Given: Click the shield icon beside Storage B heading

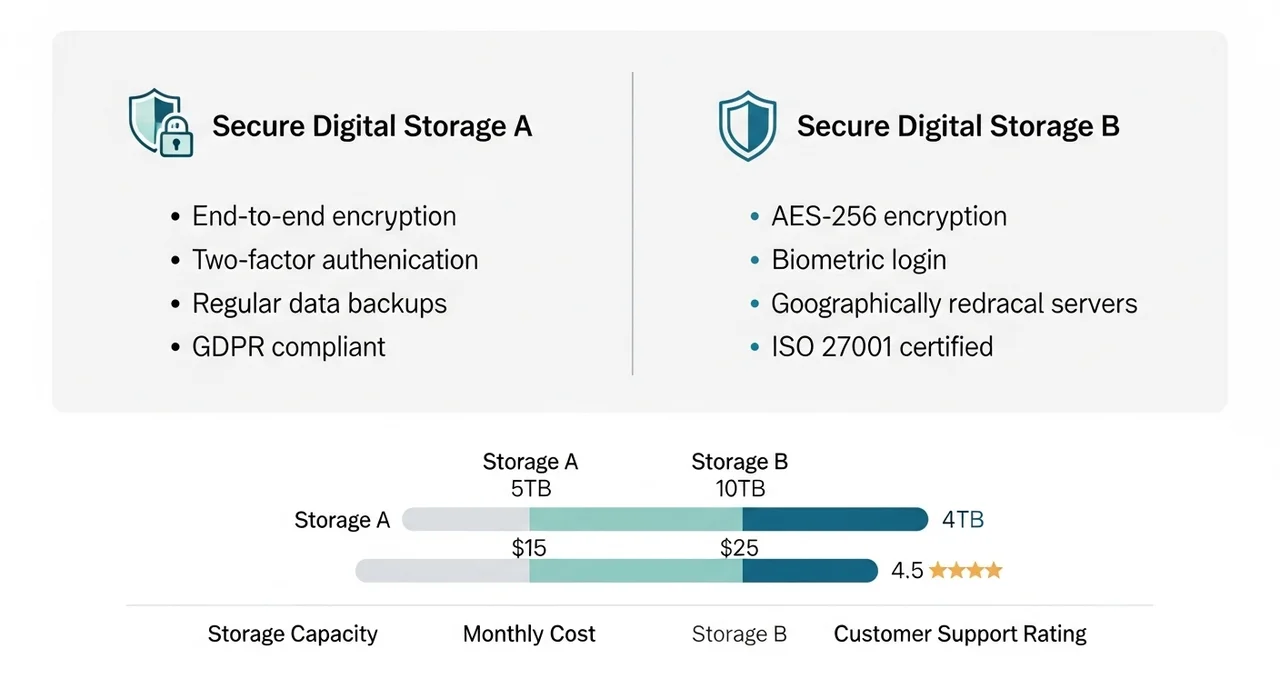Looking at the screenshot, I should (747, 125).
